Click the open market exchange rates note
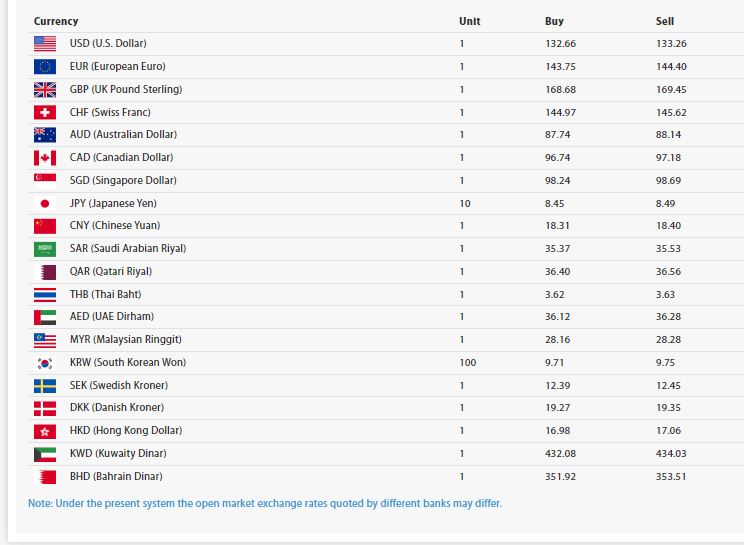Viewport: 744px width, 545px height. pos(265,503)
